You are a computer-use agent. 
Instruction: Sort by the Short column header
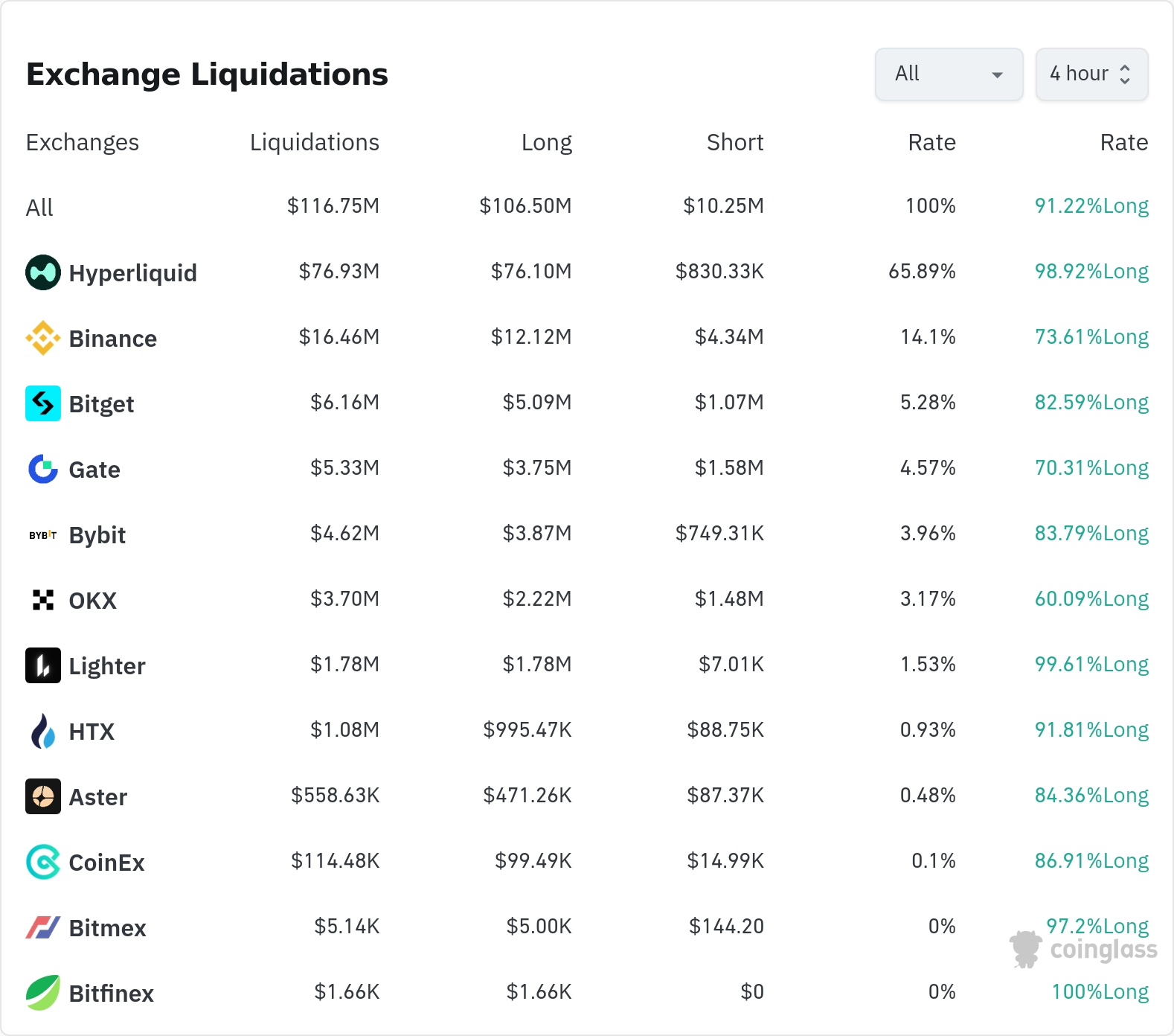[734, 142]
